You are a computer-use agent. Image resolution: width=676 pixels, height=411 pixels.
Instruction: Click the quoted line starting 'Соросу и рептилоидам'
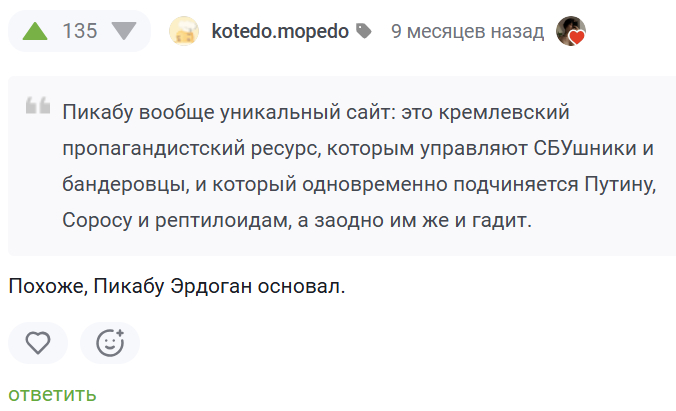(297, 221)
